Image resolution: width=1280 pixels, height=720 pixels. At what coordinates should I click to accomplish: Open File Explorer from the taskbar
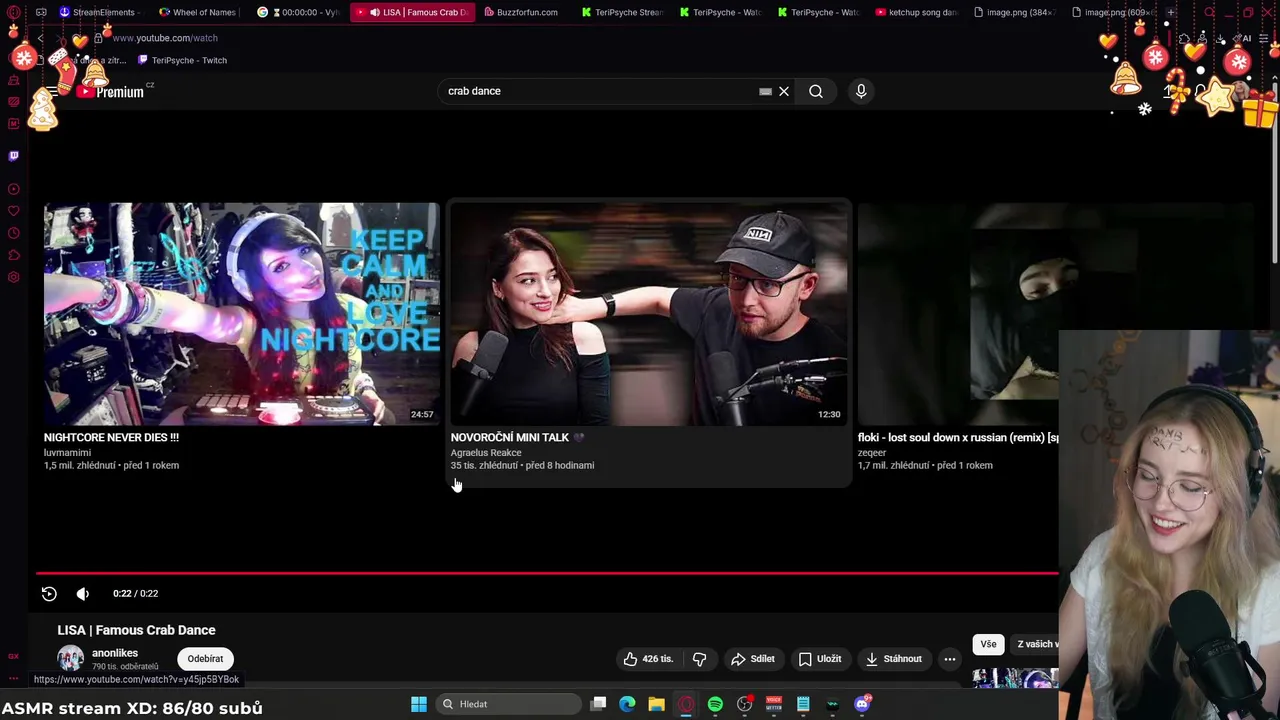click(656, 704)
